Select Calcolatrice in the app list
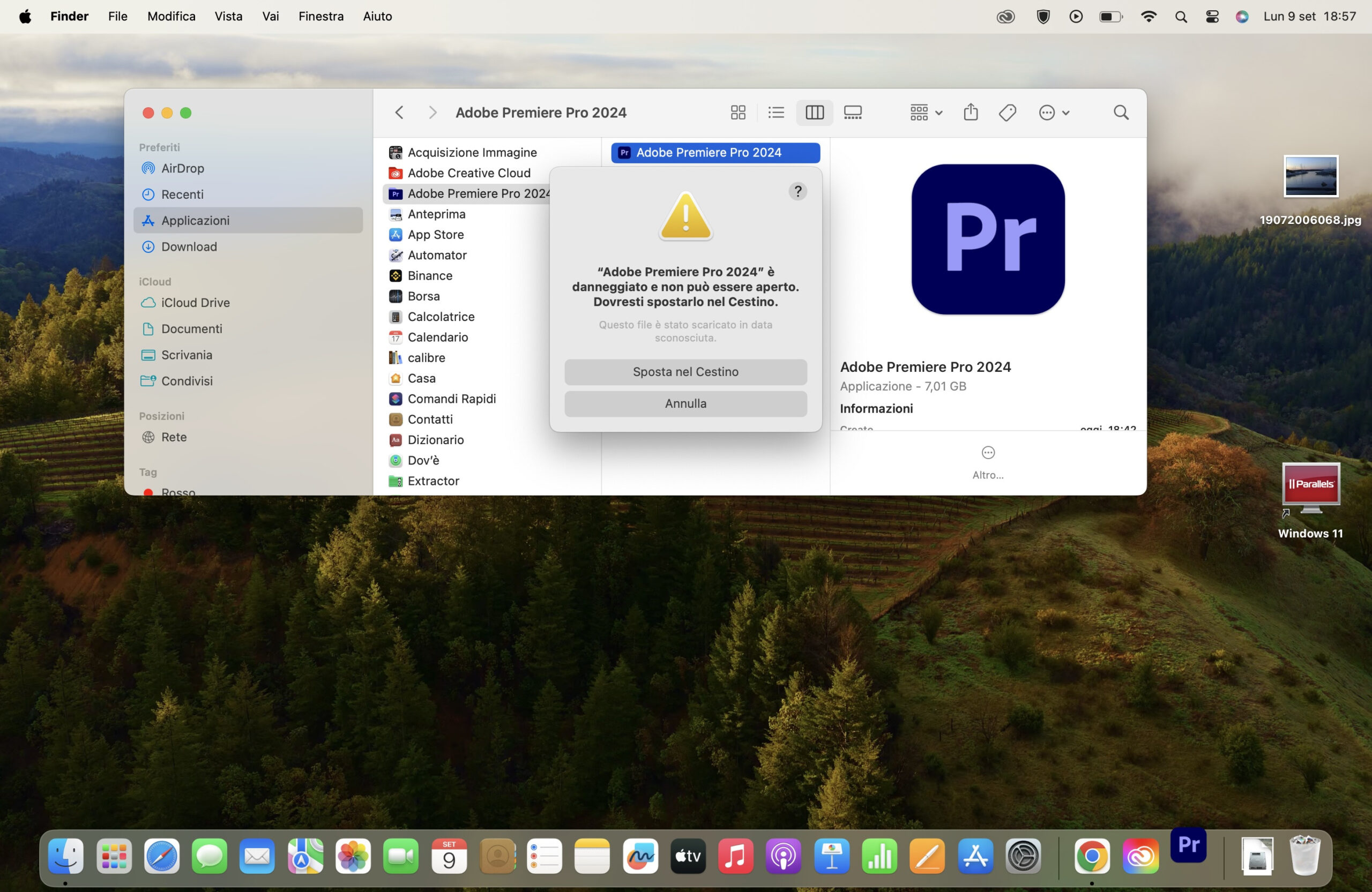This screenshot has width=1372, height=892. 467,316
